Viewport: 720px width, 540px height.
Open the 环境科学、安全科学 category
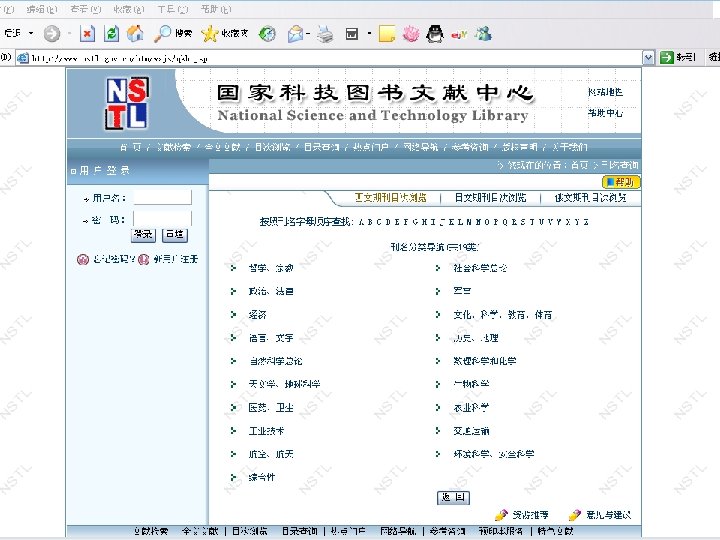494,454
